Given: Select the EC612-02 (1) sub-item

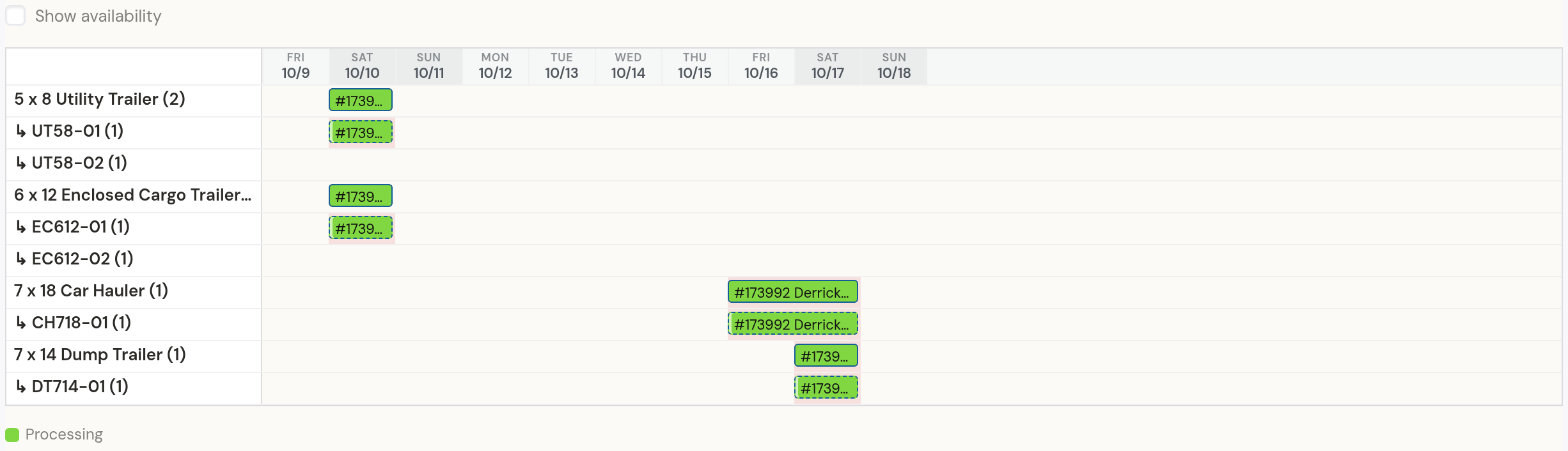Looking at the screenshot, I should (74, 259).
